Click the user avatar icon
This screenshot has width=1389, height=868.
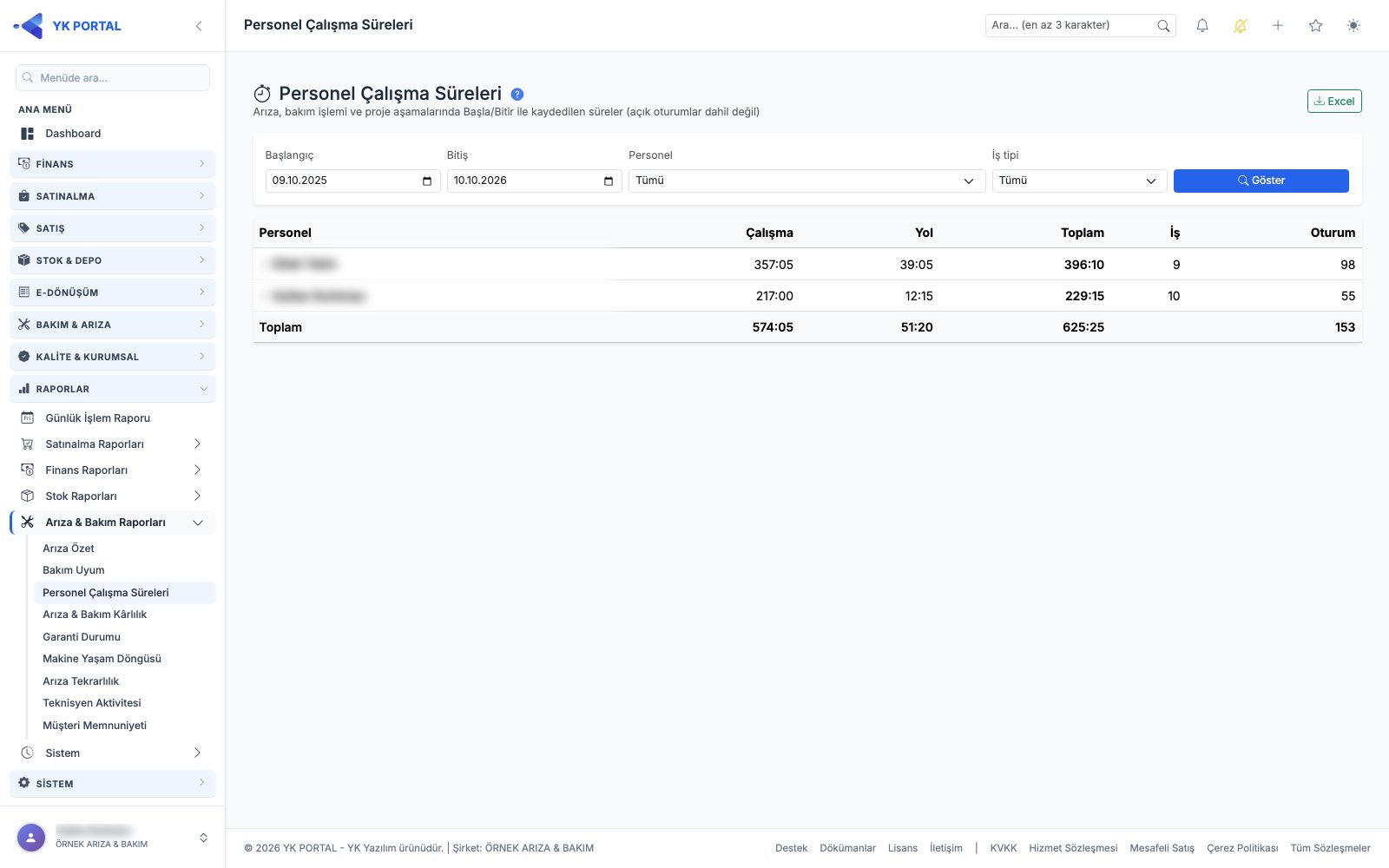(x=31, y=838)
